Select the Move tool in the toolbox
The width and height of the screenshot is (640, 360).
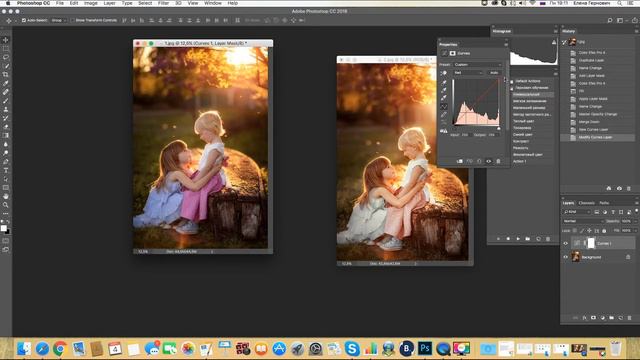6,40
